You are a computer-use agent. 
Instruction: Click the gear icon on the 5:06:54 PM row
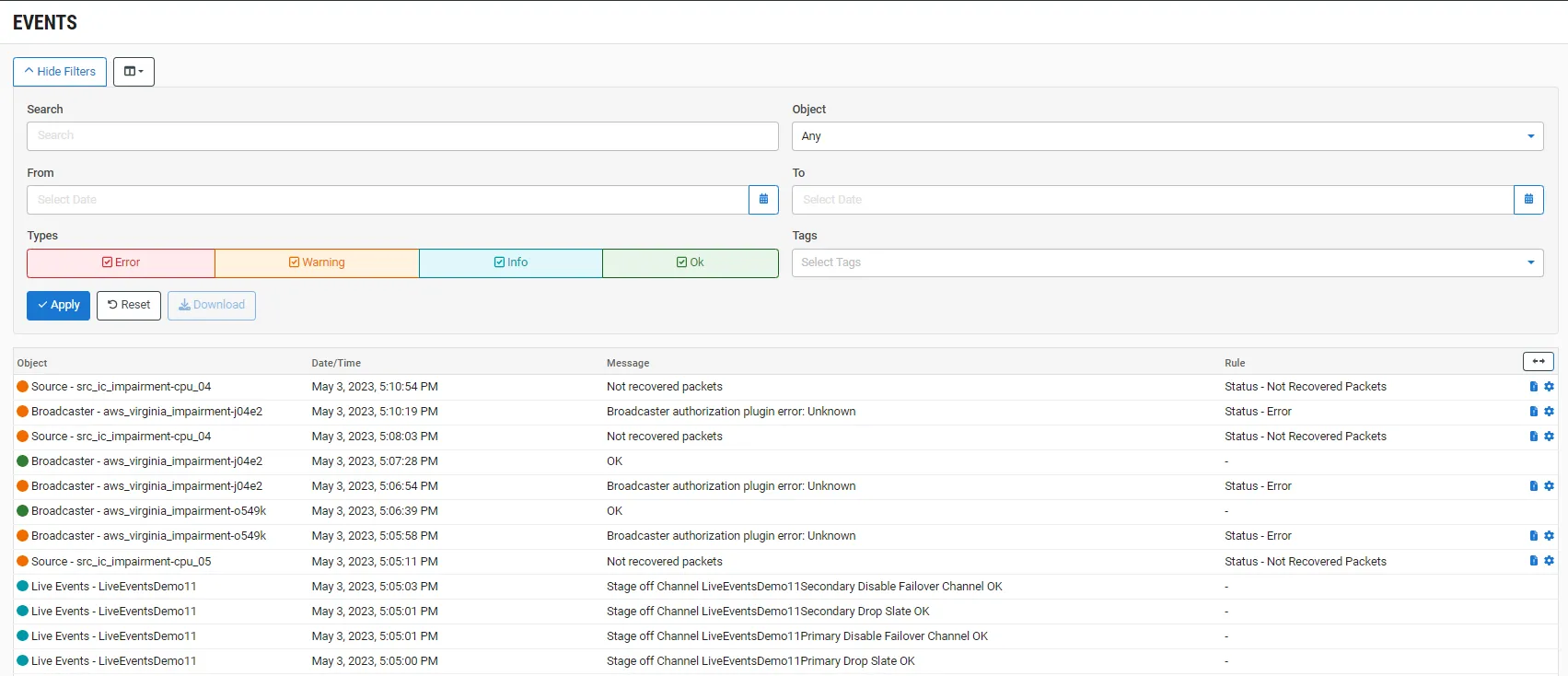1549,486
